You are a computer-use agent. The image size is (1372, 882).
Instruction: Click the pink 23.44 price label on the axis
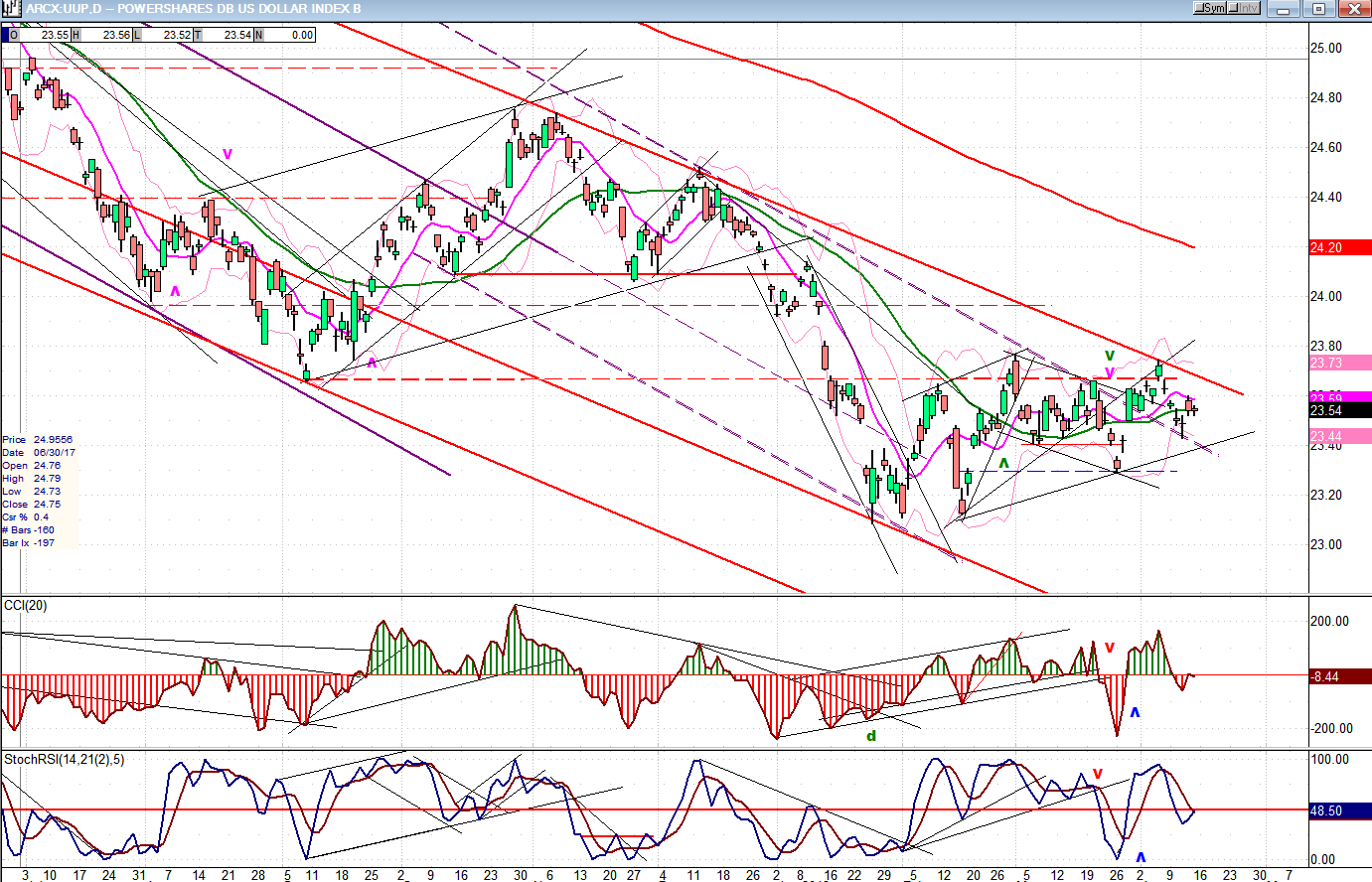point(1339,436)
